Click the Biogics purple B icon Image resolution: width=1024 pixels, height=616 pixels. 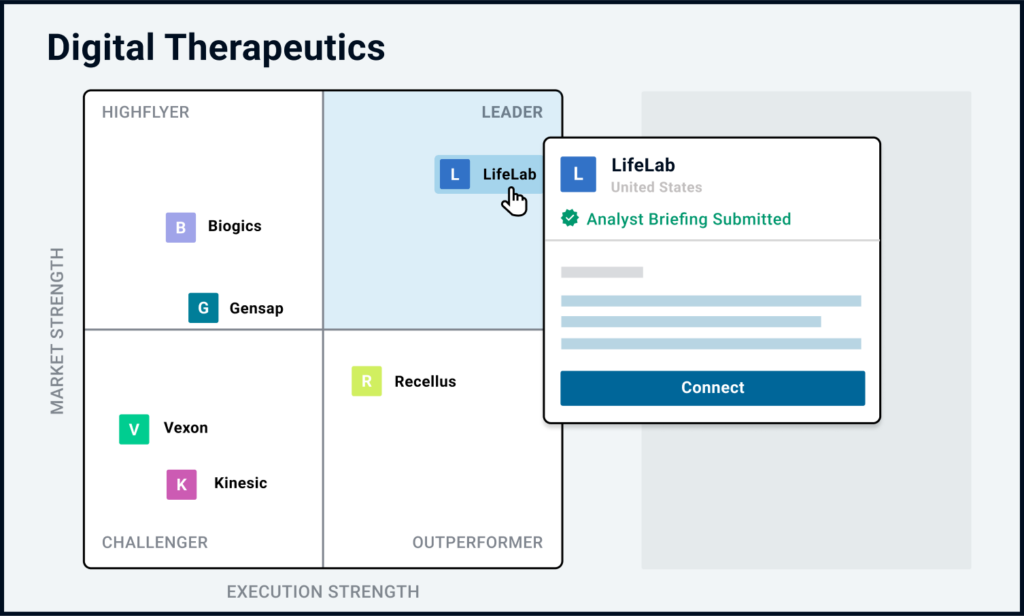[181, 227]
